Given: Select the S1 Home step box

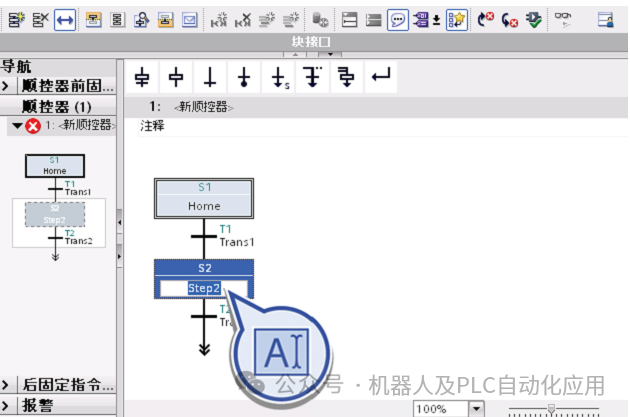Looking at the screenshot, I should click(204, 198).
